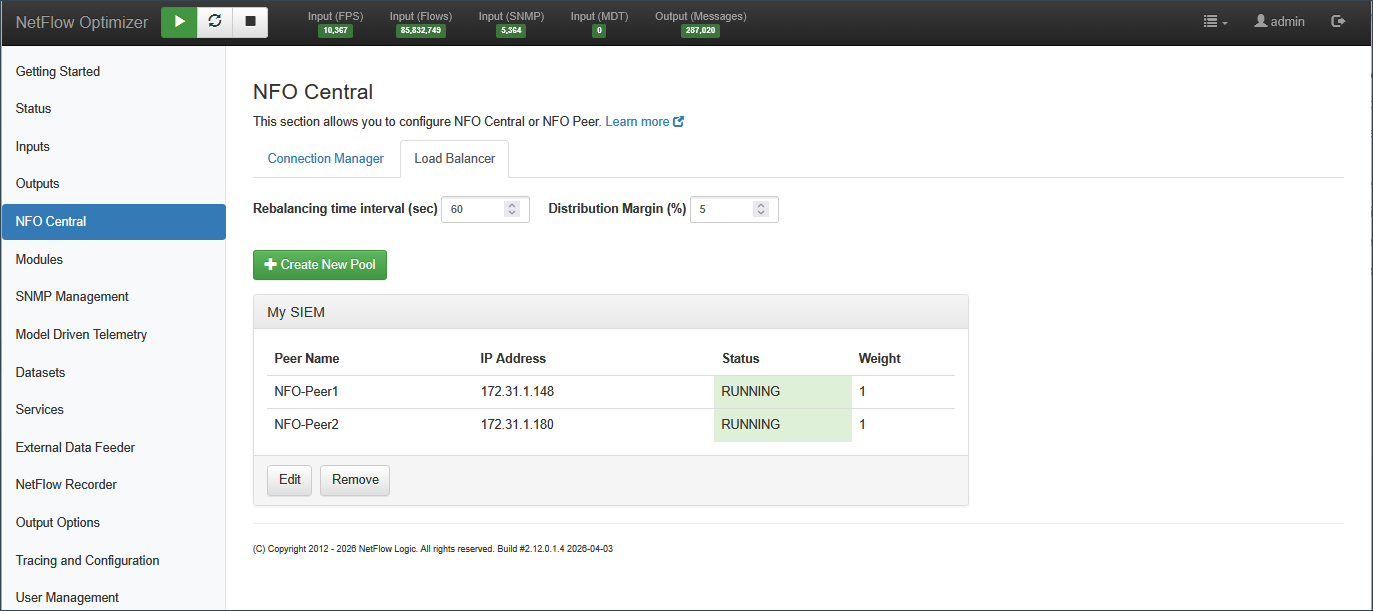Go to Model Driven Telemetry section
Image resolution: width=1373 pixels, height=611 pixels.
pos(81,335)
